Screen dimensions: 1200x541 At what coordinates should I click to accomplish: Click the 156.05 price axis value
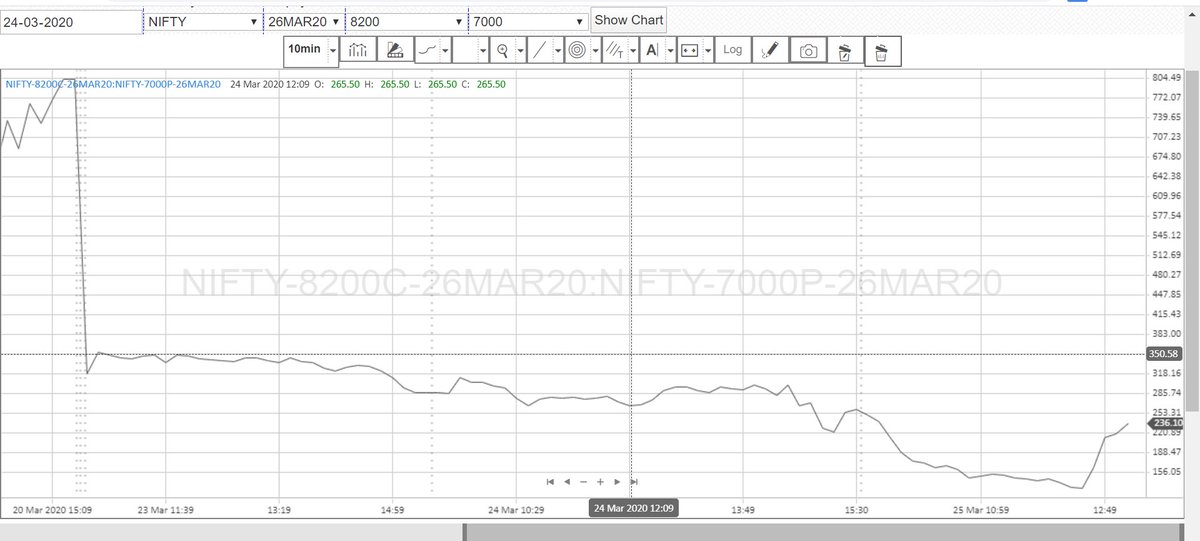[1166, 471]
